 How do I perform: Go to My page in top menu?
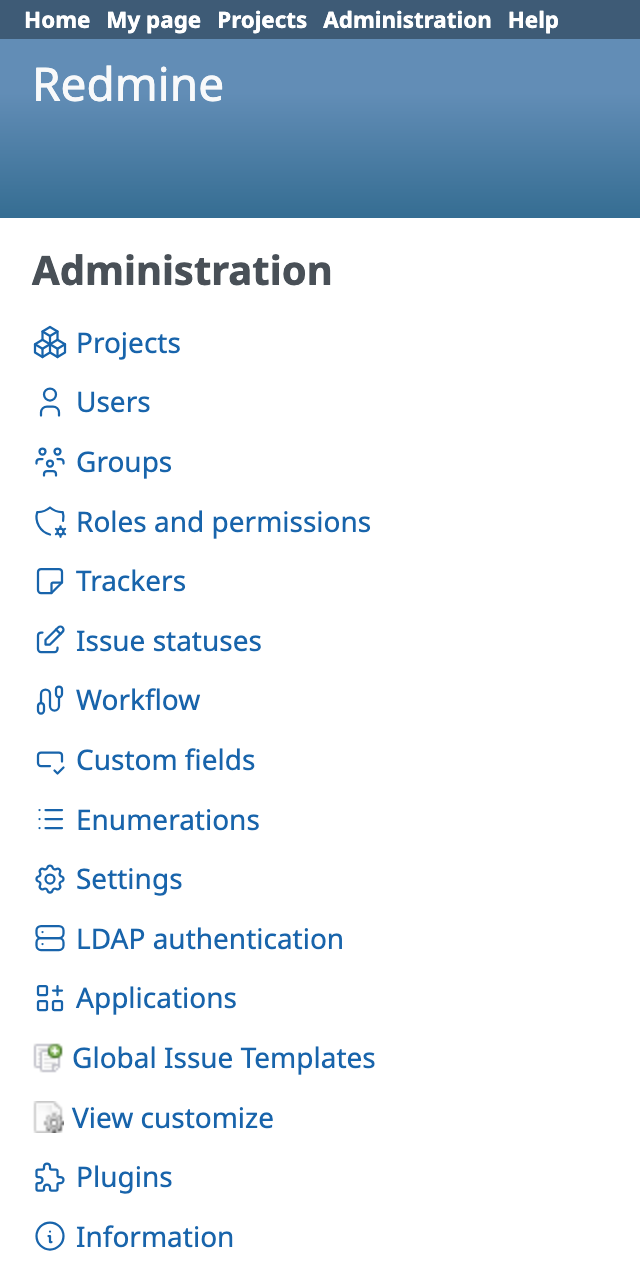153,20
